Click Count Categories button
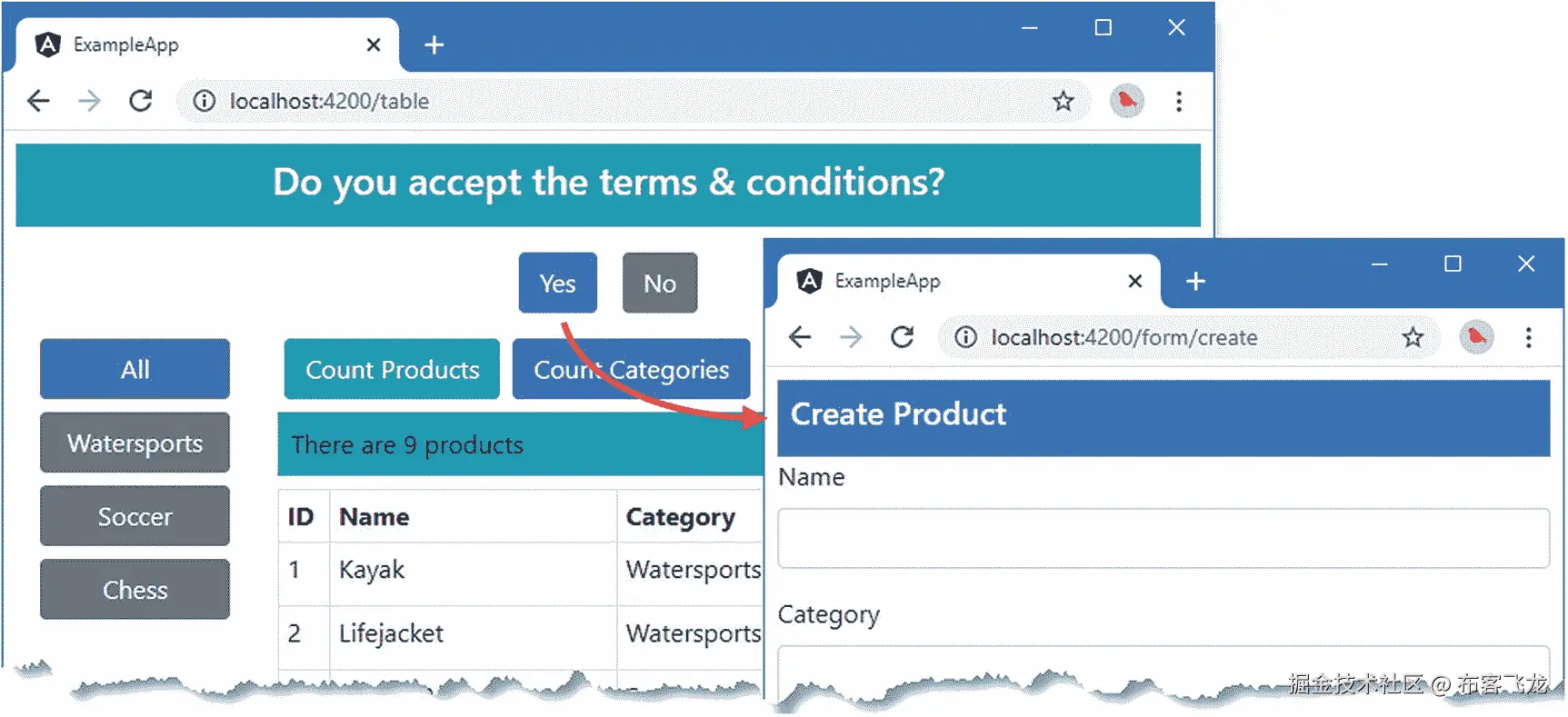 [631, 369]
